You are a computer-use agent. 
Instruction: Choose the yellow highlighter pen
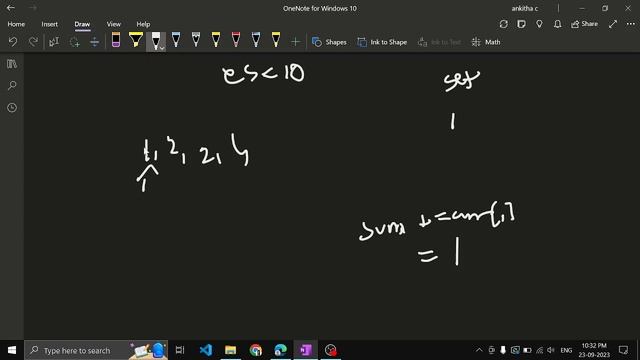136,40
